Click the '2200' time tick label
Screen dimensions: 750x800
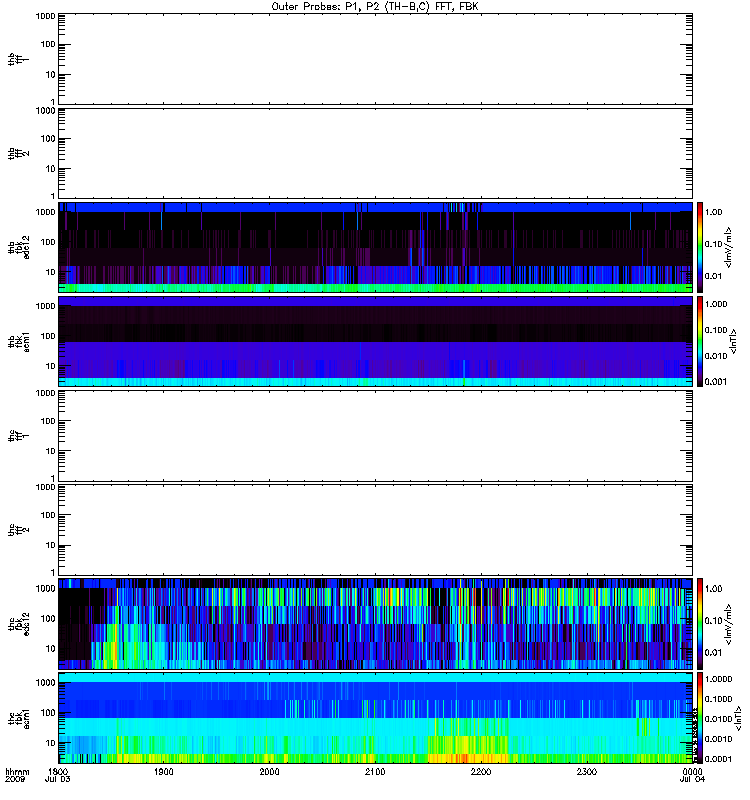pos(481,772)
